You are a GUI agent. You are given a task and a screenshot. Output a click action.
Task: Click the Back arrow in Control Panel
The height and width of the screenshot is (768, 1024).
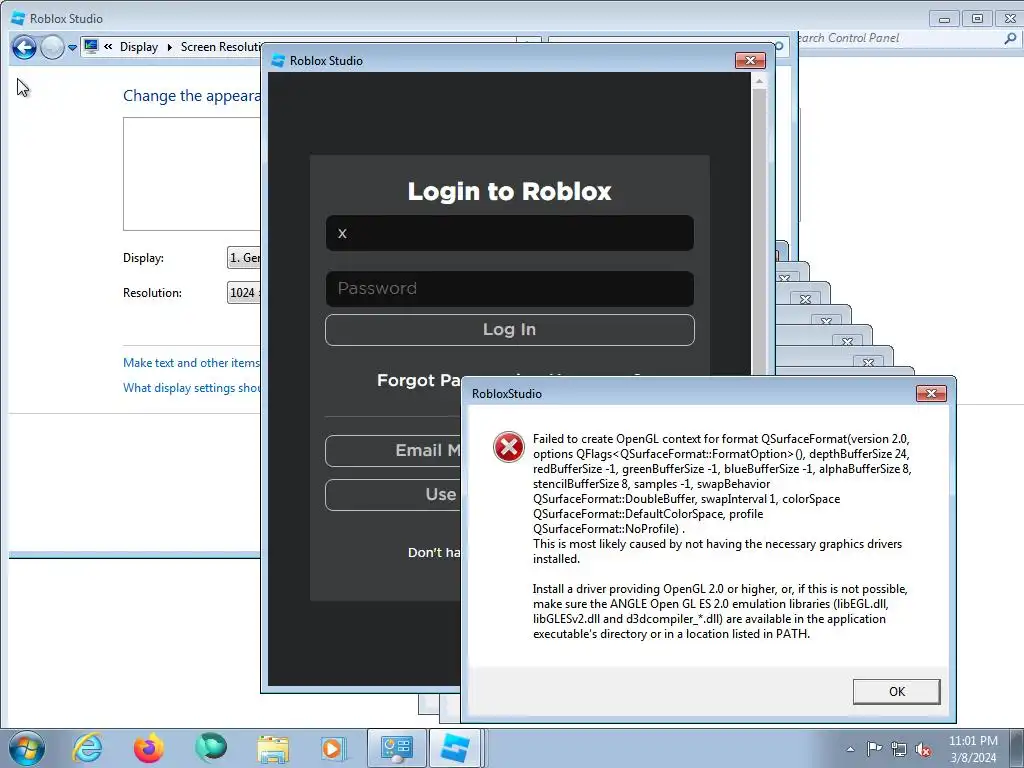pyautogui.click(x=24, y=47)
